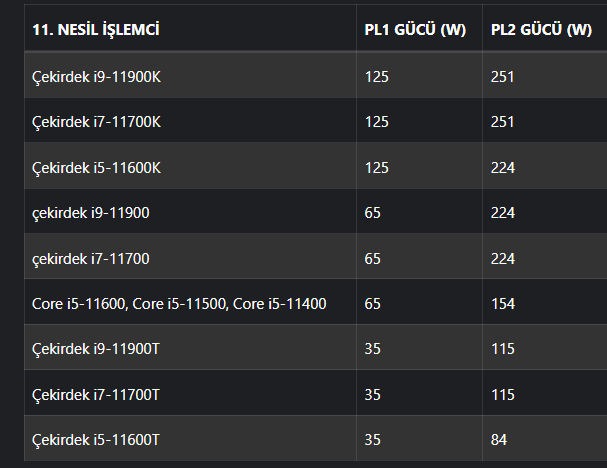Select the PL1 value for i5-11600T
The height and width of the screenshot is (468, 607).
tap(373, 440)
